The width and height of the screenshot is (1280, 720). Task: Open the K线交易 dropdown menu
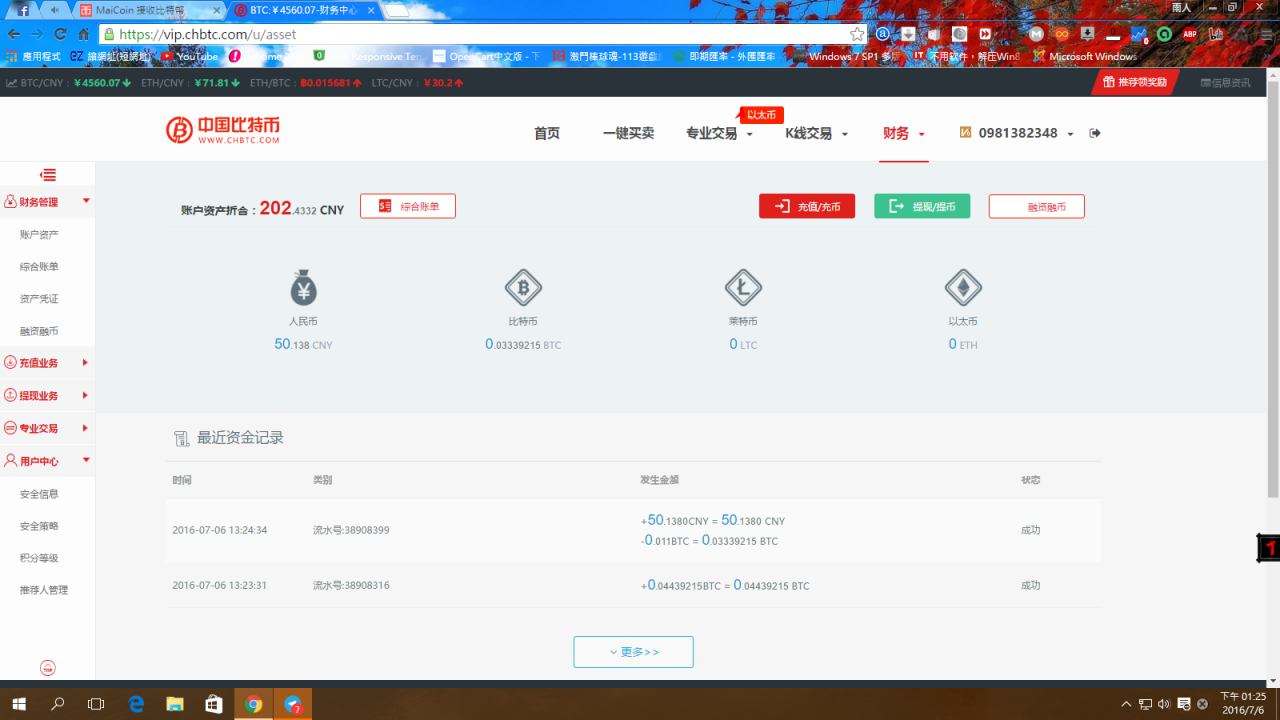point(816,134)
